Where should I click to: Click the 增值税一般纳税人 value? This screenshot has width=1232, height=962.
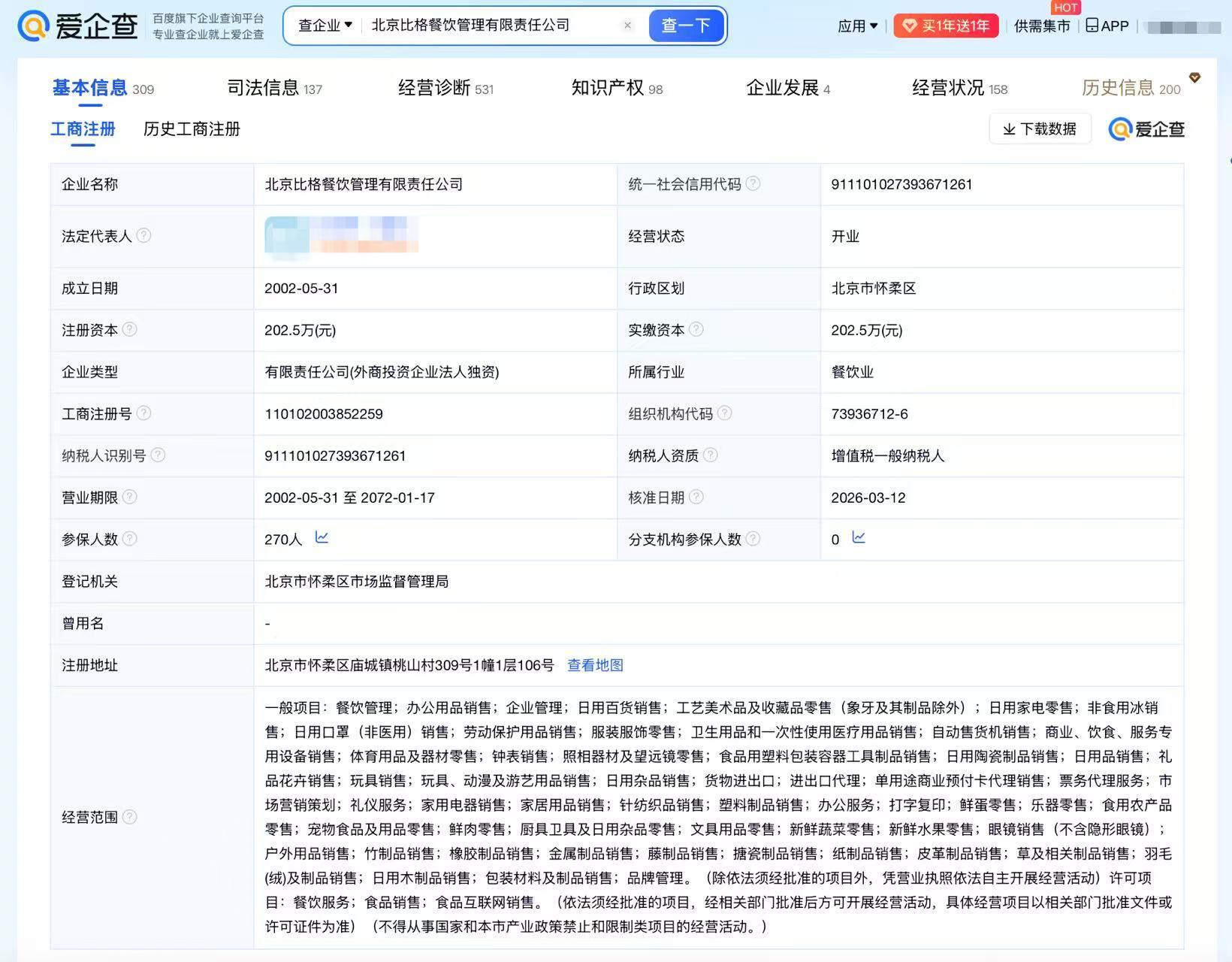(888, 456)
